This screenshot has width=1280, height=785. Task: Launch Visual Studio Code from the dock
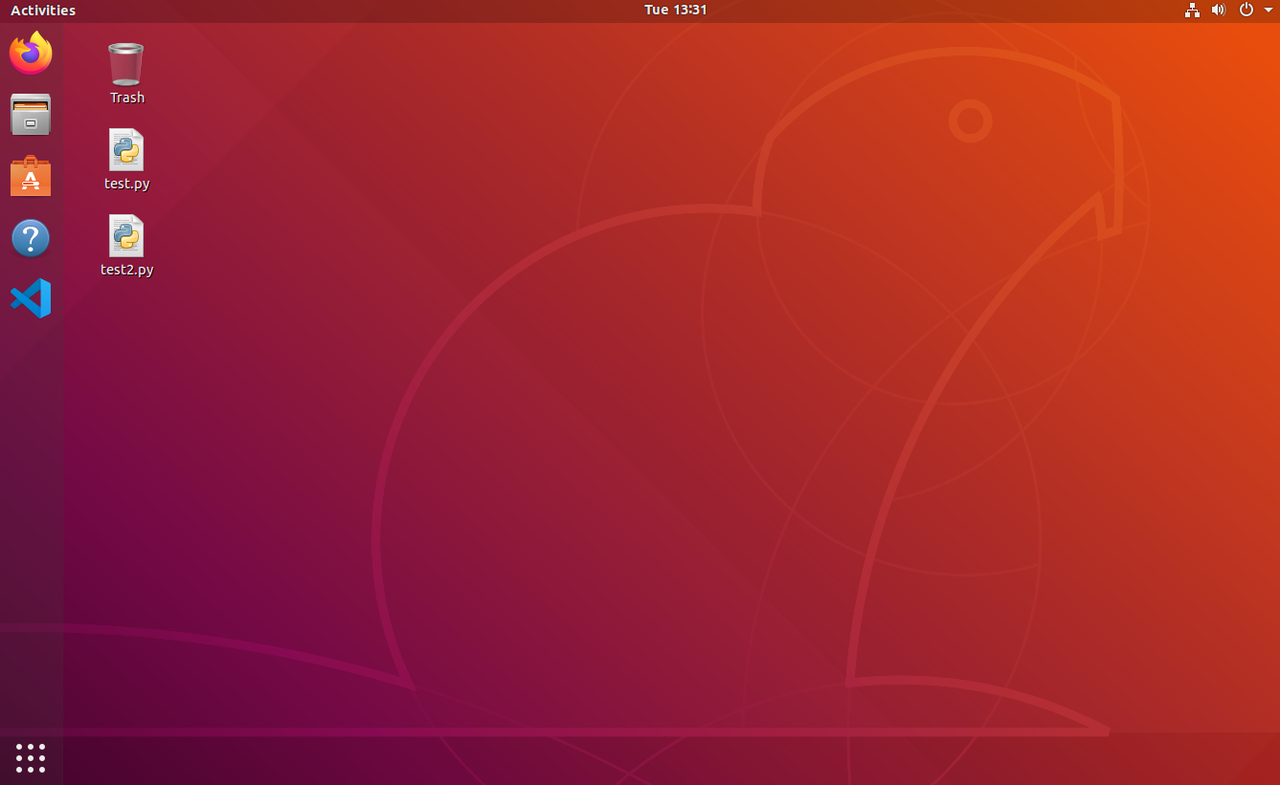(31, 299)
